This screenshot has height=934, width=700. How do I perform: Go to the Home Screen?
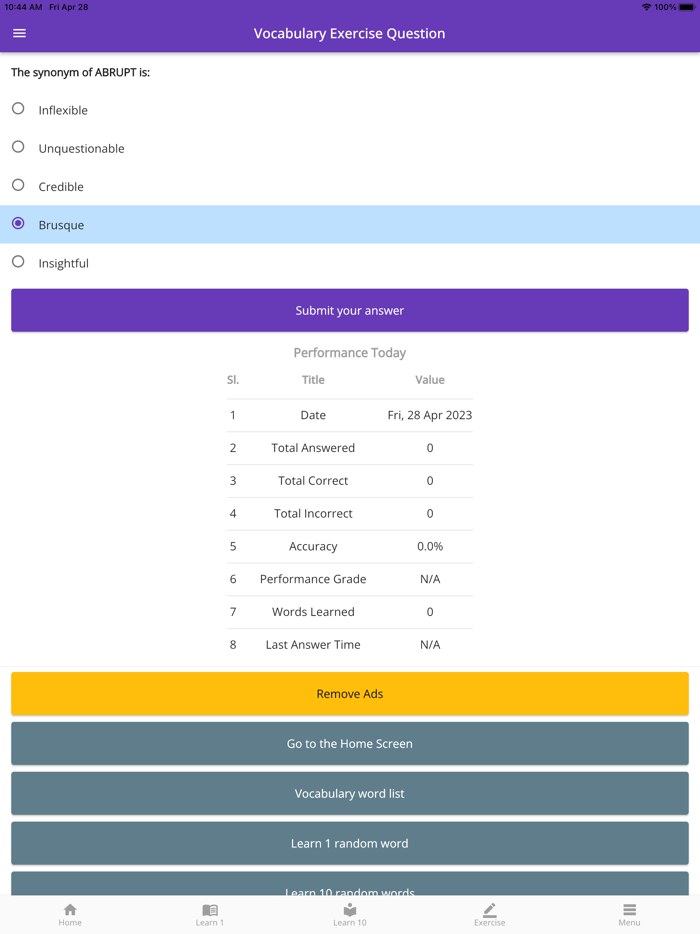(x=349, y=743)
